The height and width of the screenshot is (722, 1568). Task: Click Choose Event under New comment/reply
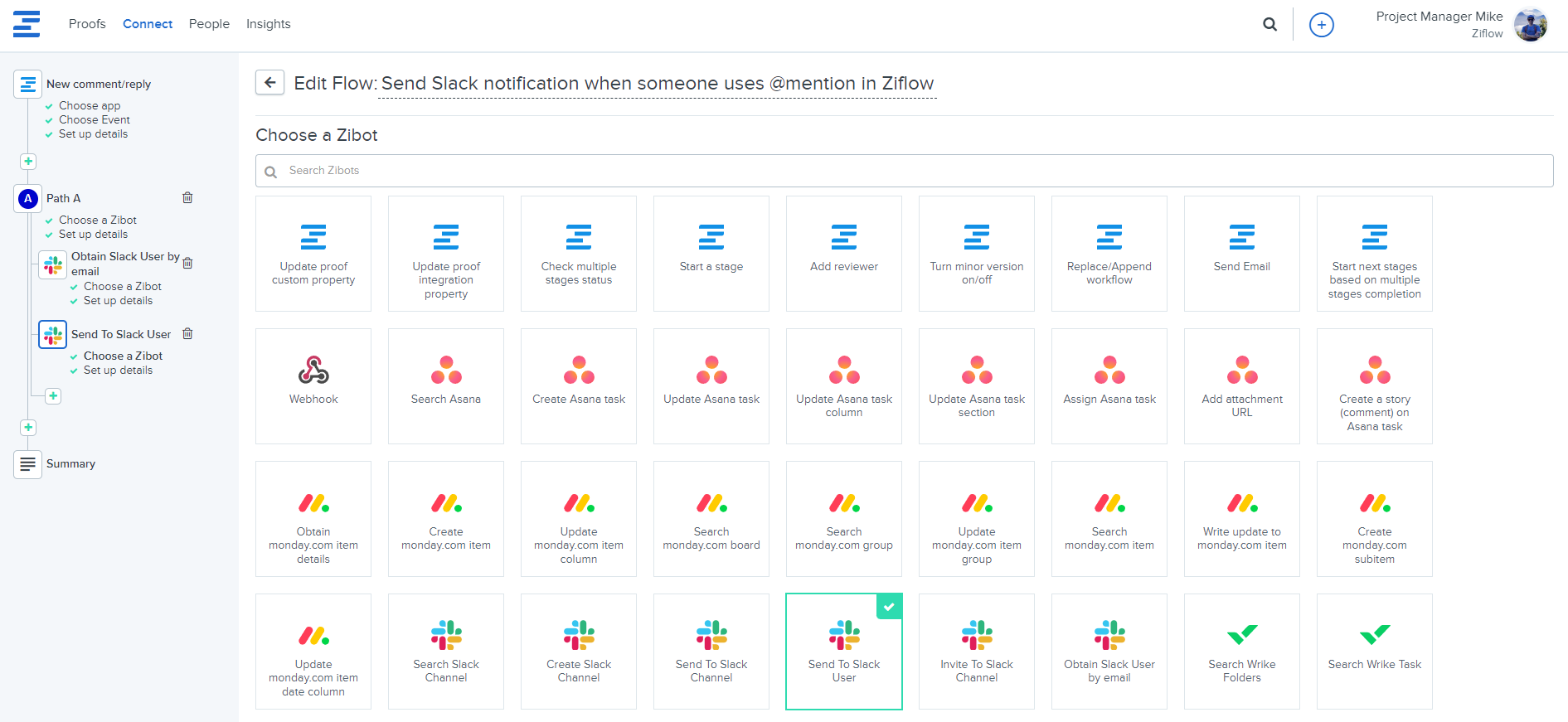[x=94, y=120]
